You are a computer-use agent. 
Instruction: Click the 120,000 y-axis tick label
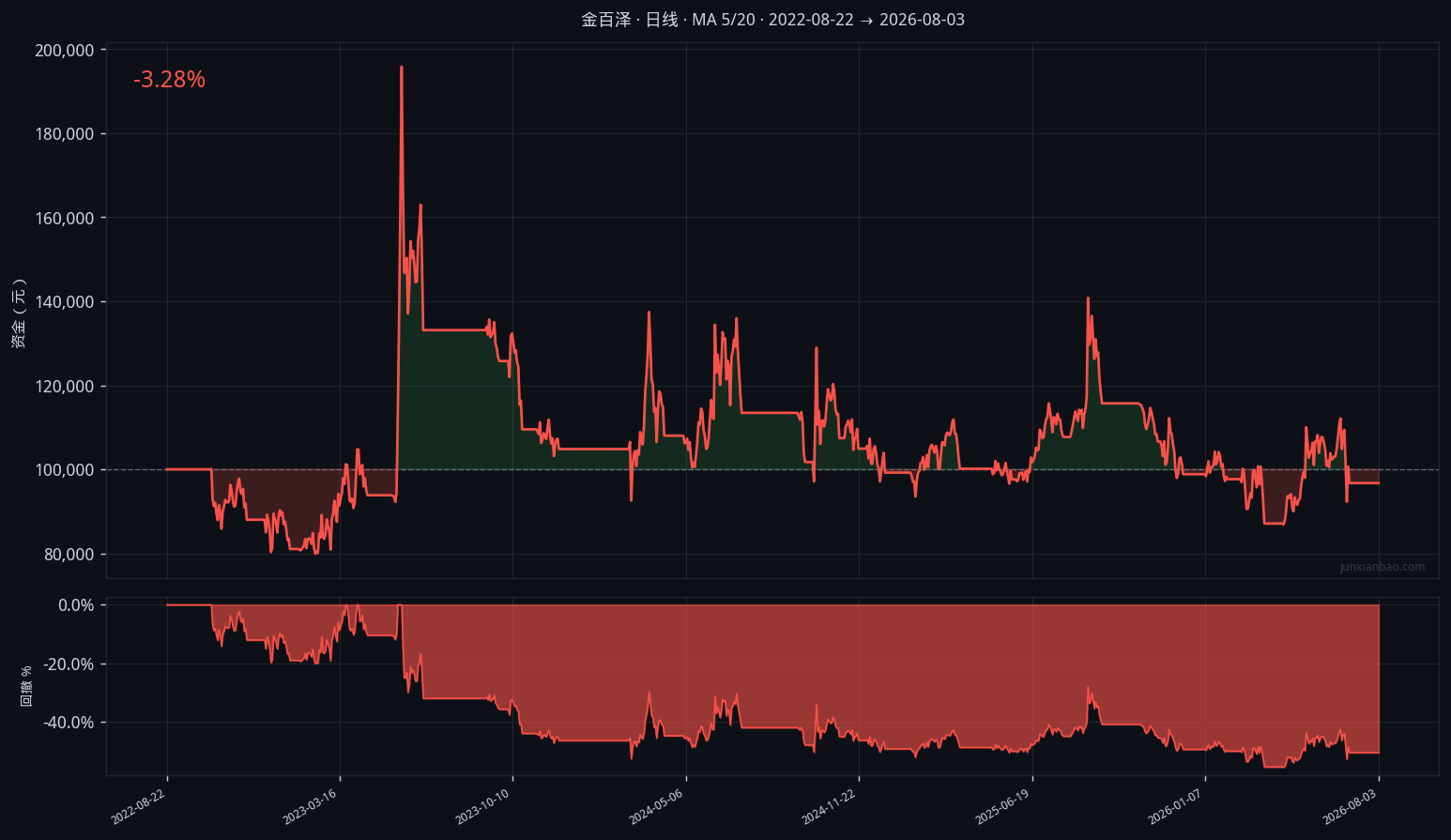65,386
